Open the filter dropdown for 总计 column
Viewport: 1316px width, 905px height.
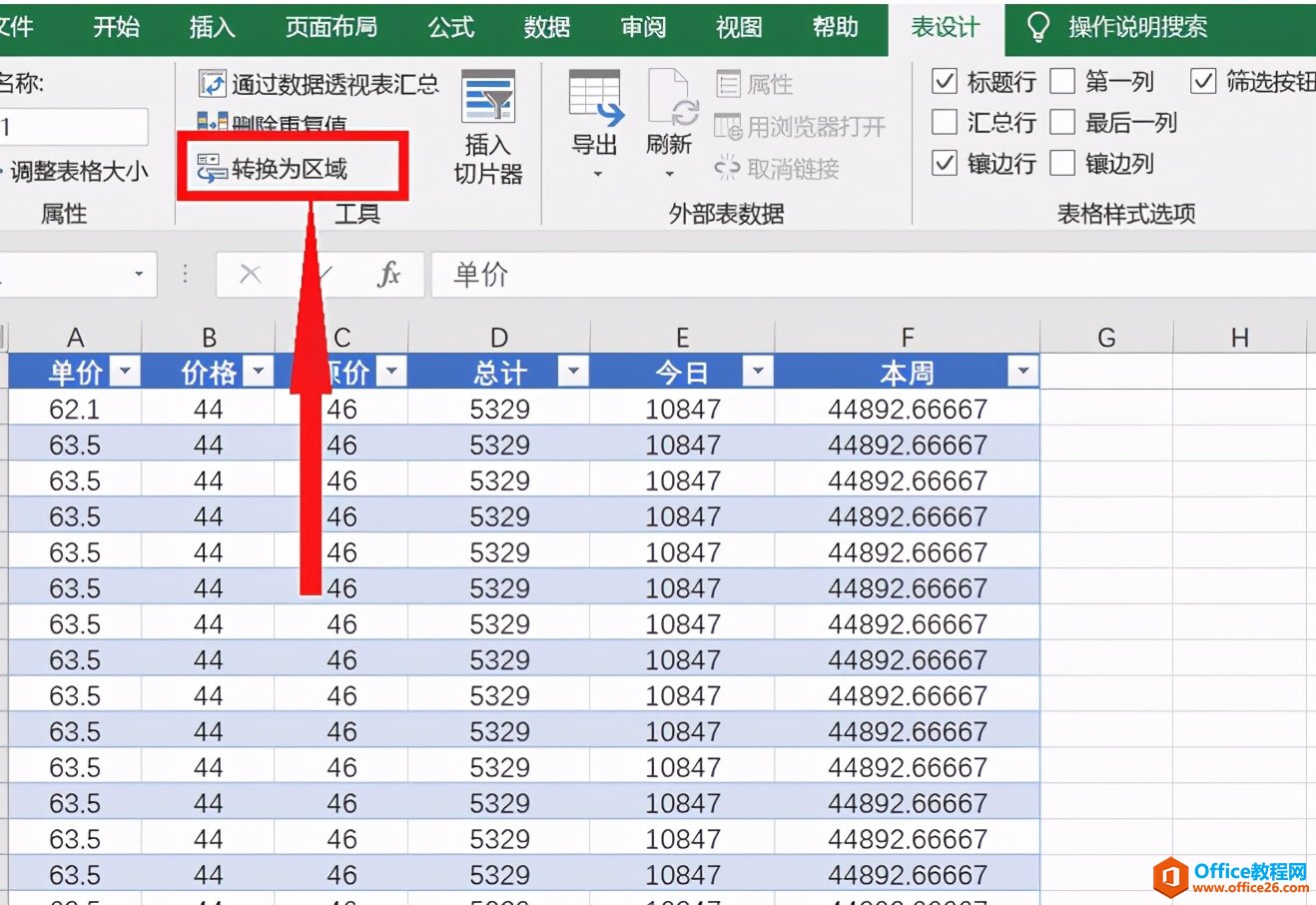tap(572, 373)
